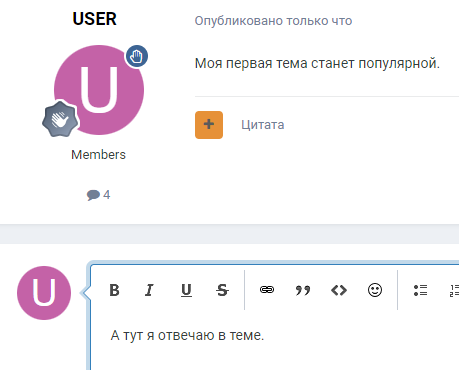459x370 pixels.
Task: Click the Members group label
Action: 98,155
